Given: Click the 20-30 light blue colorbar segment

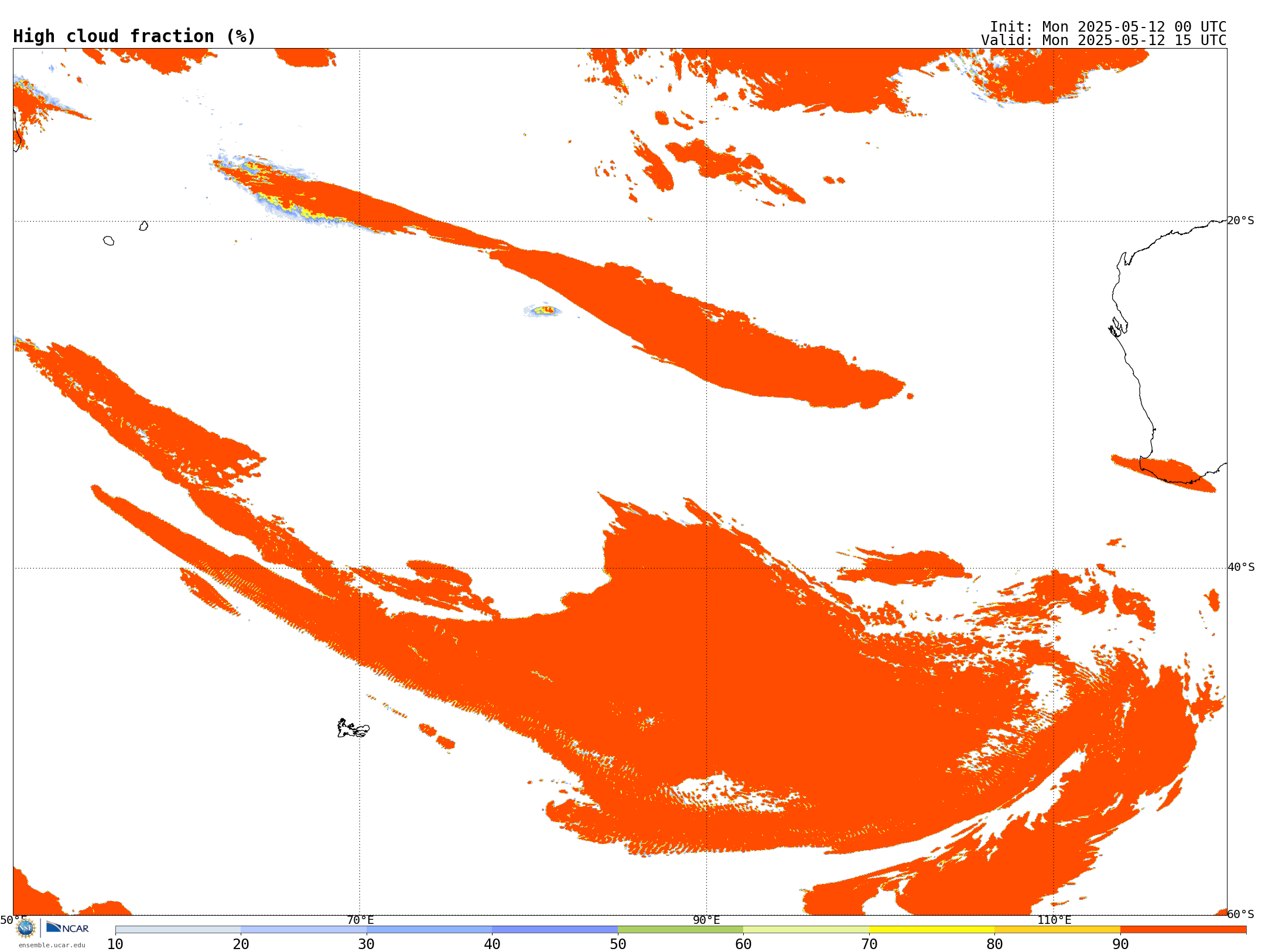Looking at the screenshot, I should click(x=303, y=930).
